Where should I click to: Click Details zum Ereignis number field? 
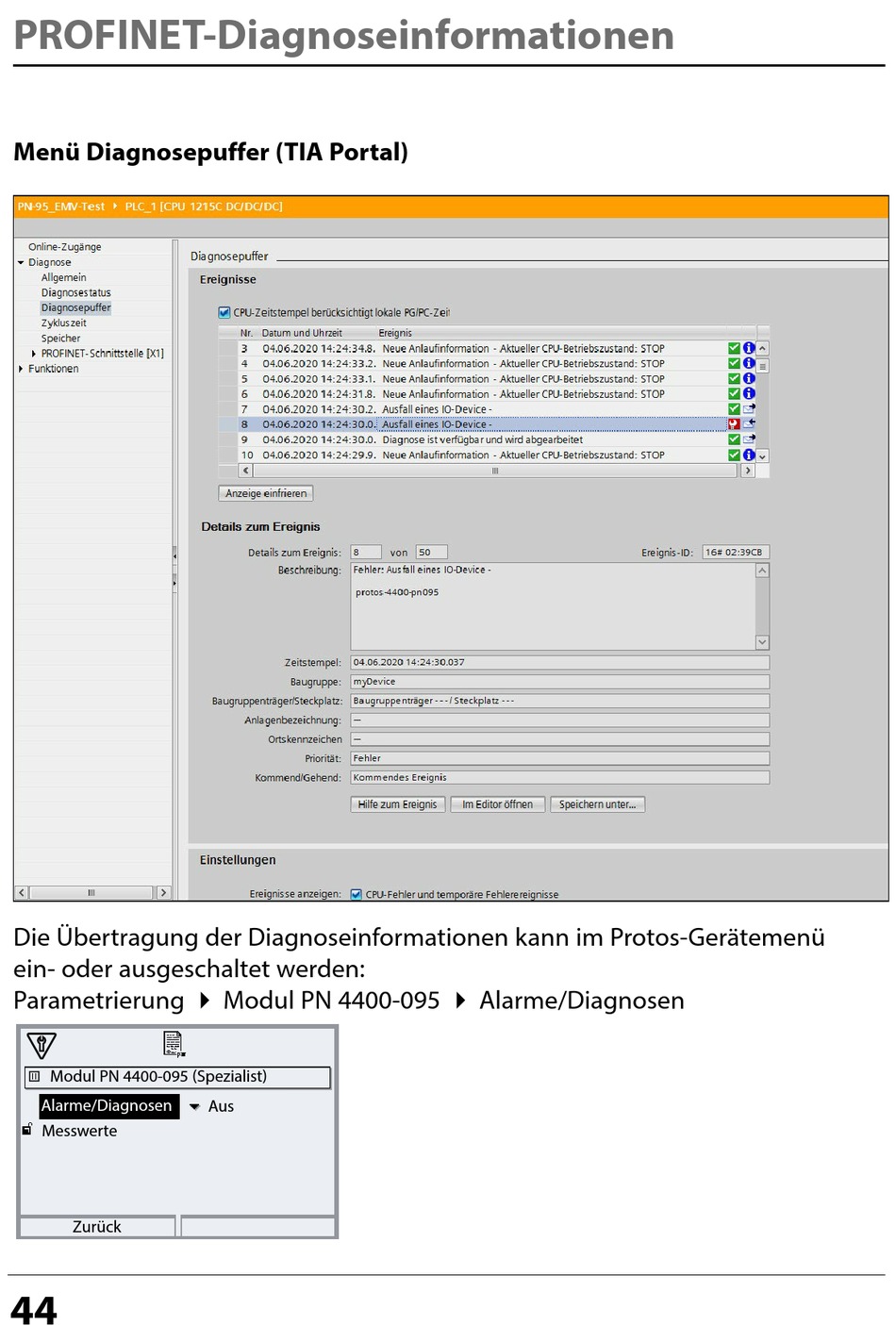tap(366, 553)
